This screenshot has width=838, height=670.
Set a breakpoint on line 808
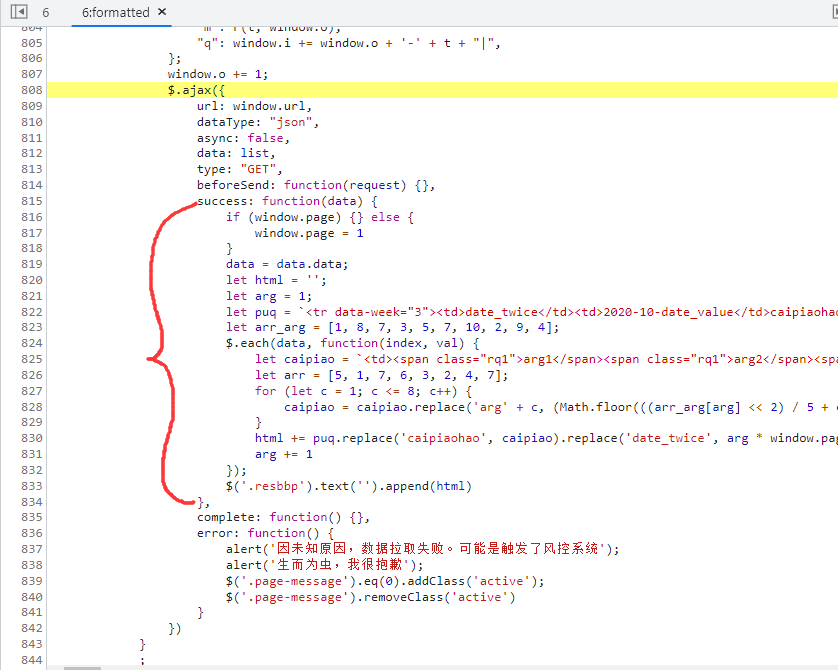[x=31, y=90]
